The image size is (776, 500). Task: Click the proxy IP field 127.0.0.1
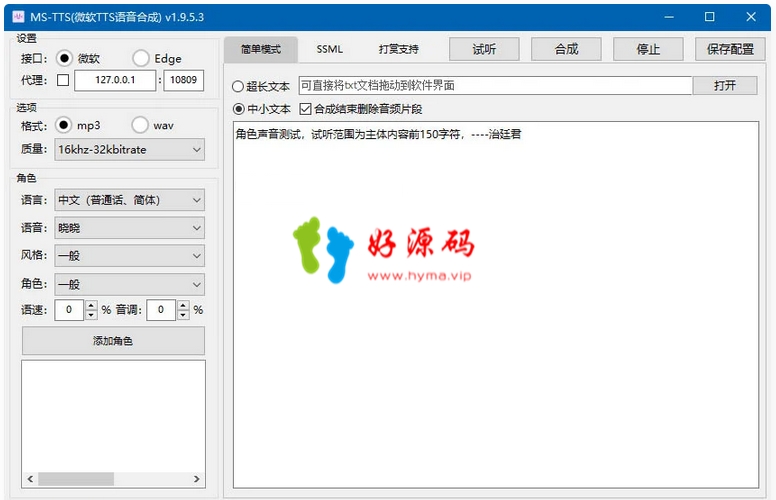click(115, 80)
